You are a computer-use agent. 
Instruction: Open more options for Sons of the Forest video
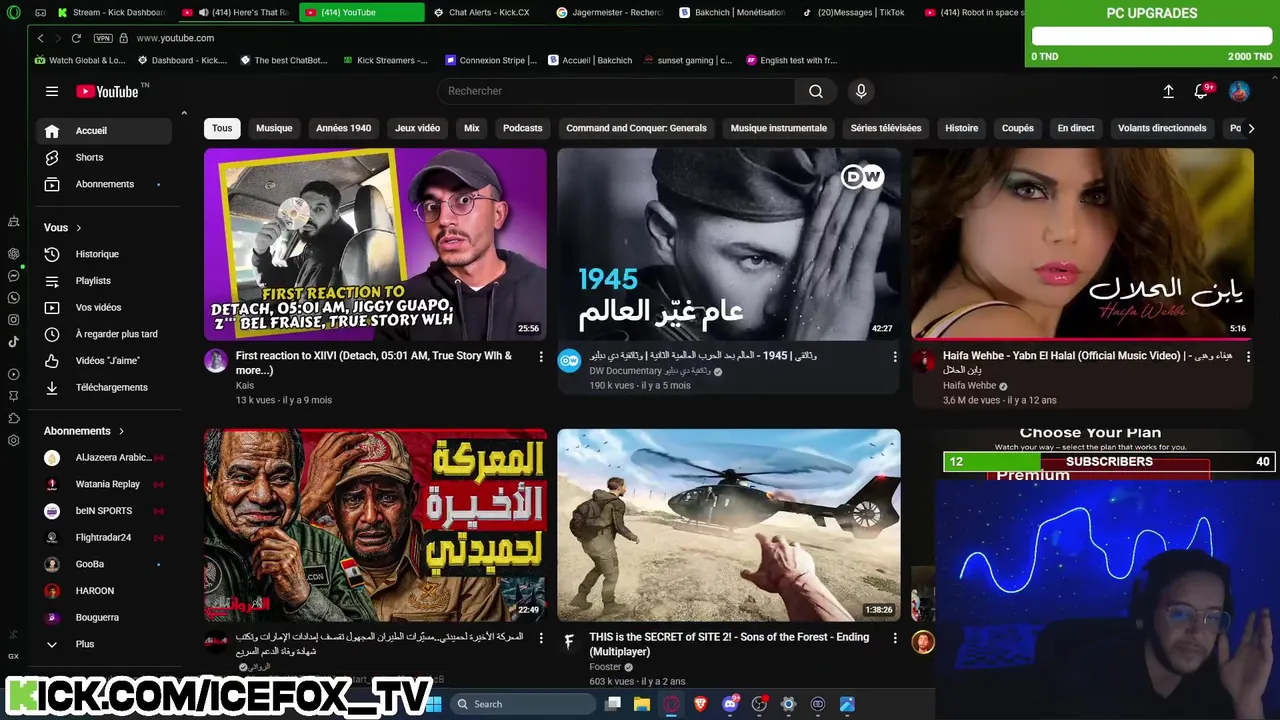click(894, 638)
